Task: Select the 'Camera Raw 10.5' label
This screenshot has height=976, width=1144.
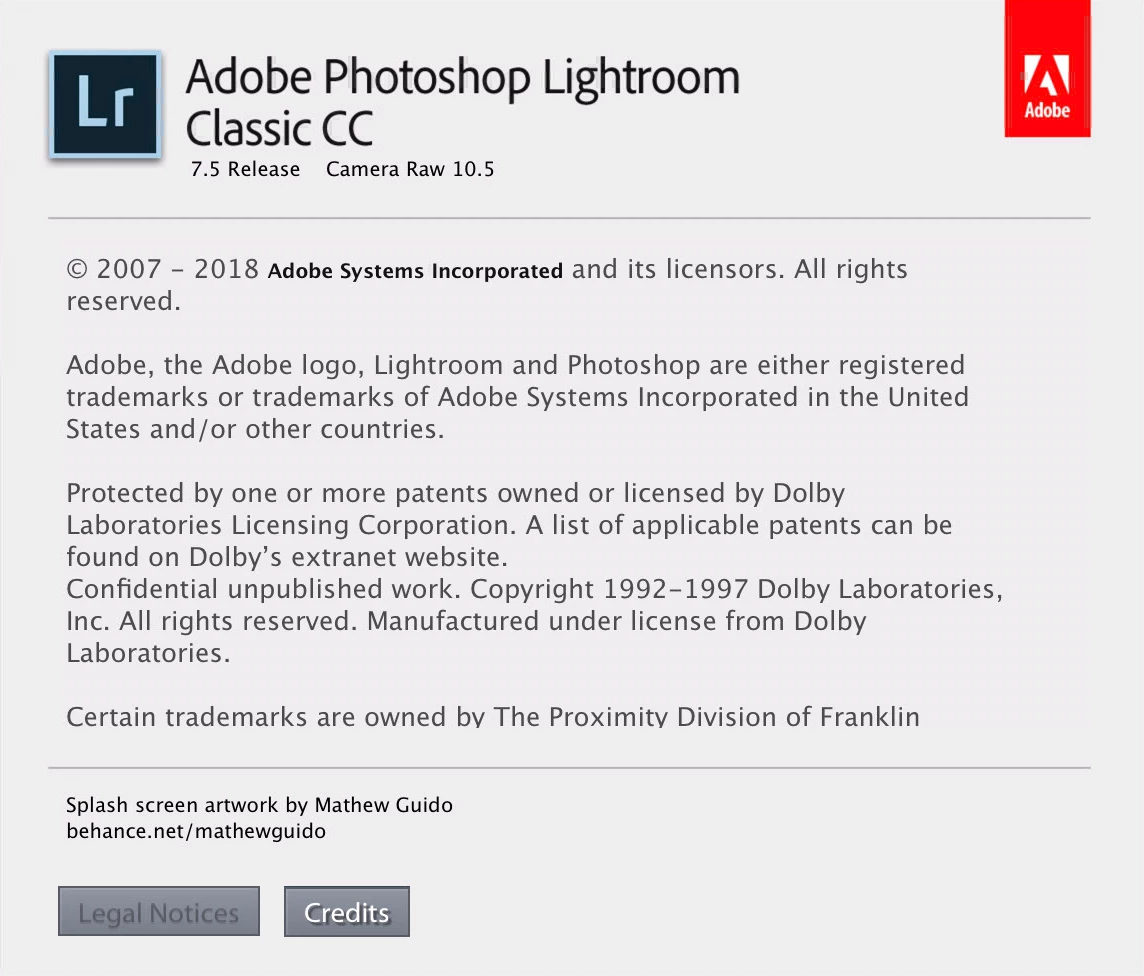Action: 410,169
